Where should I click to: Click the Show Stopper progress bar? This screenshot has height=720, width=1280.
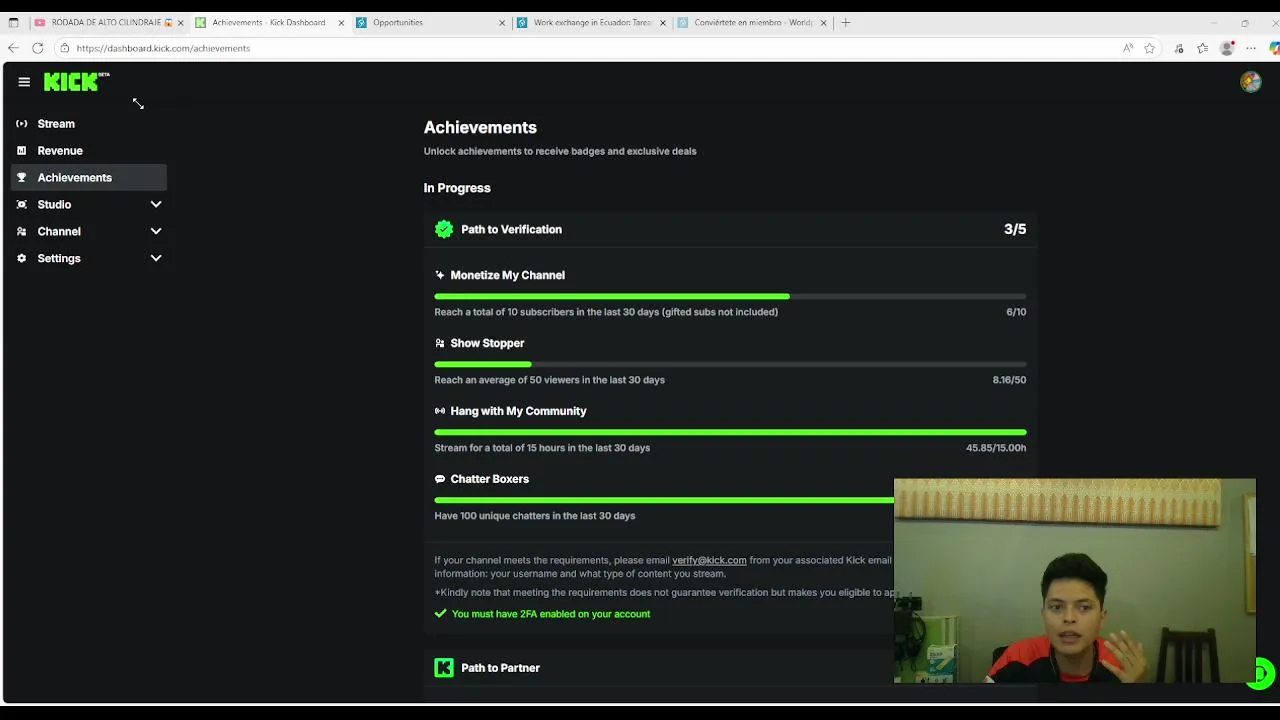pos(730,364)
